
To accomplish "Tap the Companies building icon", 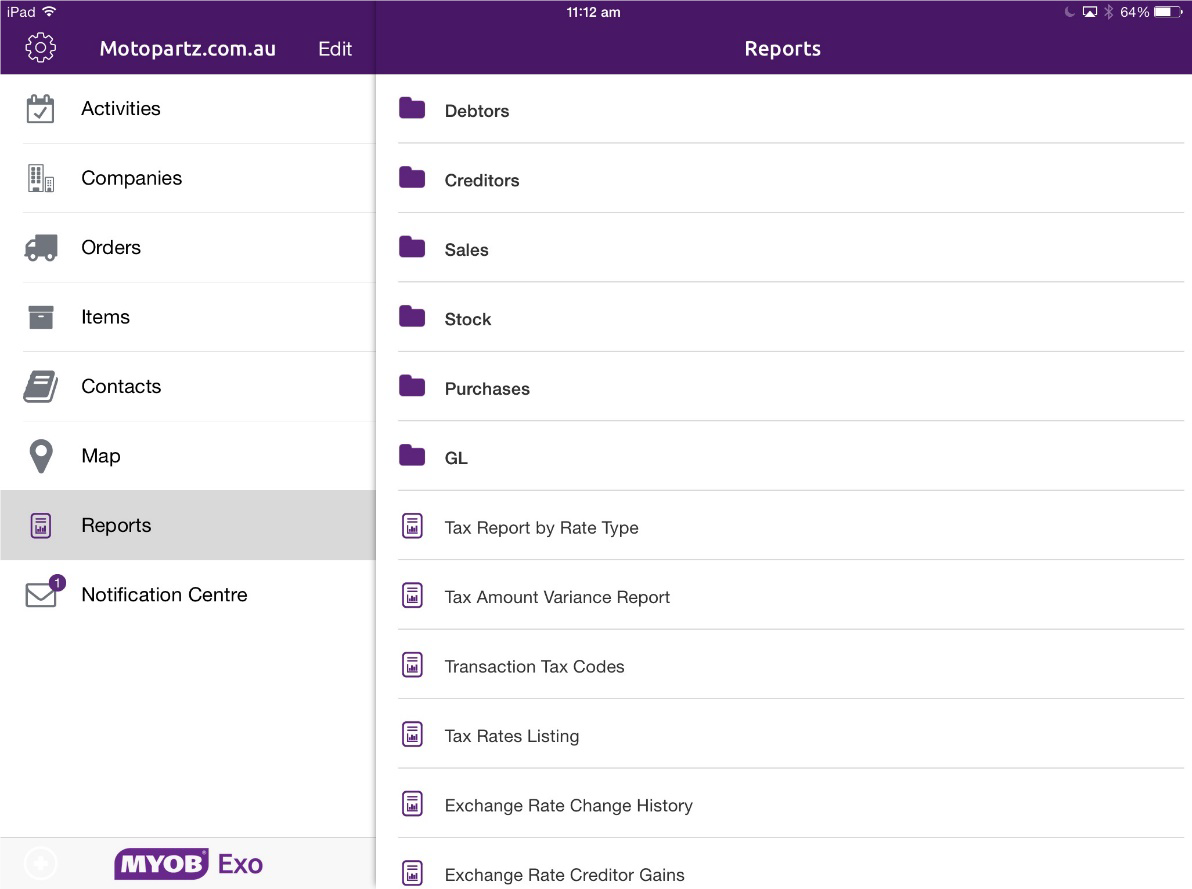I will 40,178.
